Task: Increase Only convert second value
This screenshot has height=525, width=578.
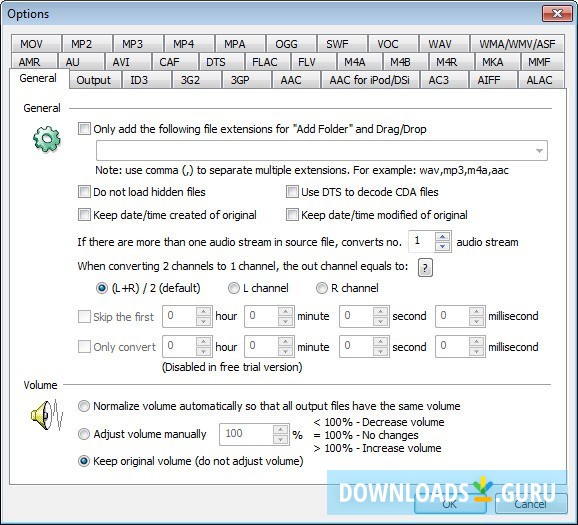Action: pyautogui.click(x=380, y=342)
